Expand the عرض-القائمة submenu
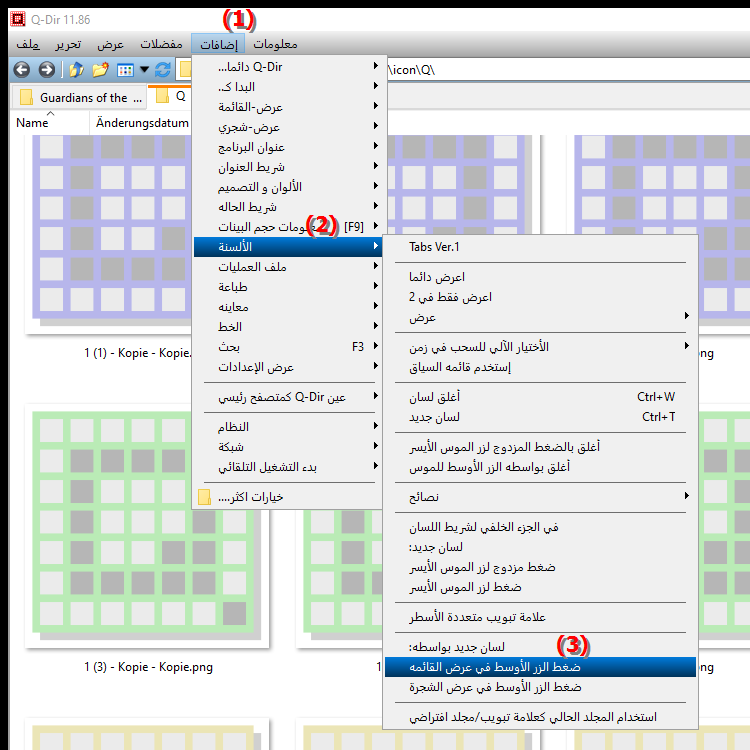Viewport: 750px width, 750px height. pos(287,107)
